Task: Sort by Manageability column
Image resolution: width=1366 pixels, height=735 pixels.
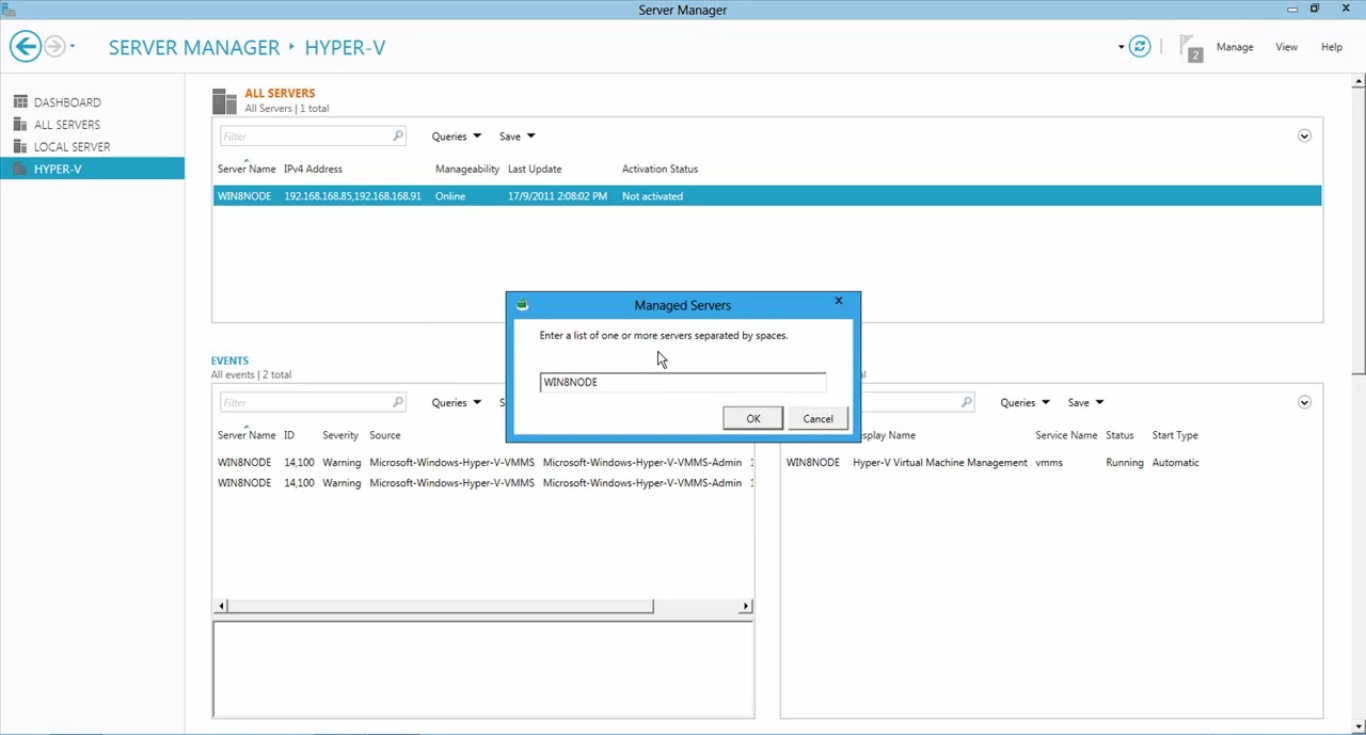Action: point(467,169)
